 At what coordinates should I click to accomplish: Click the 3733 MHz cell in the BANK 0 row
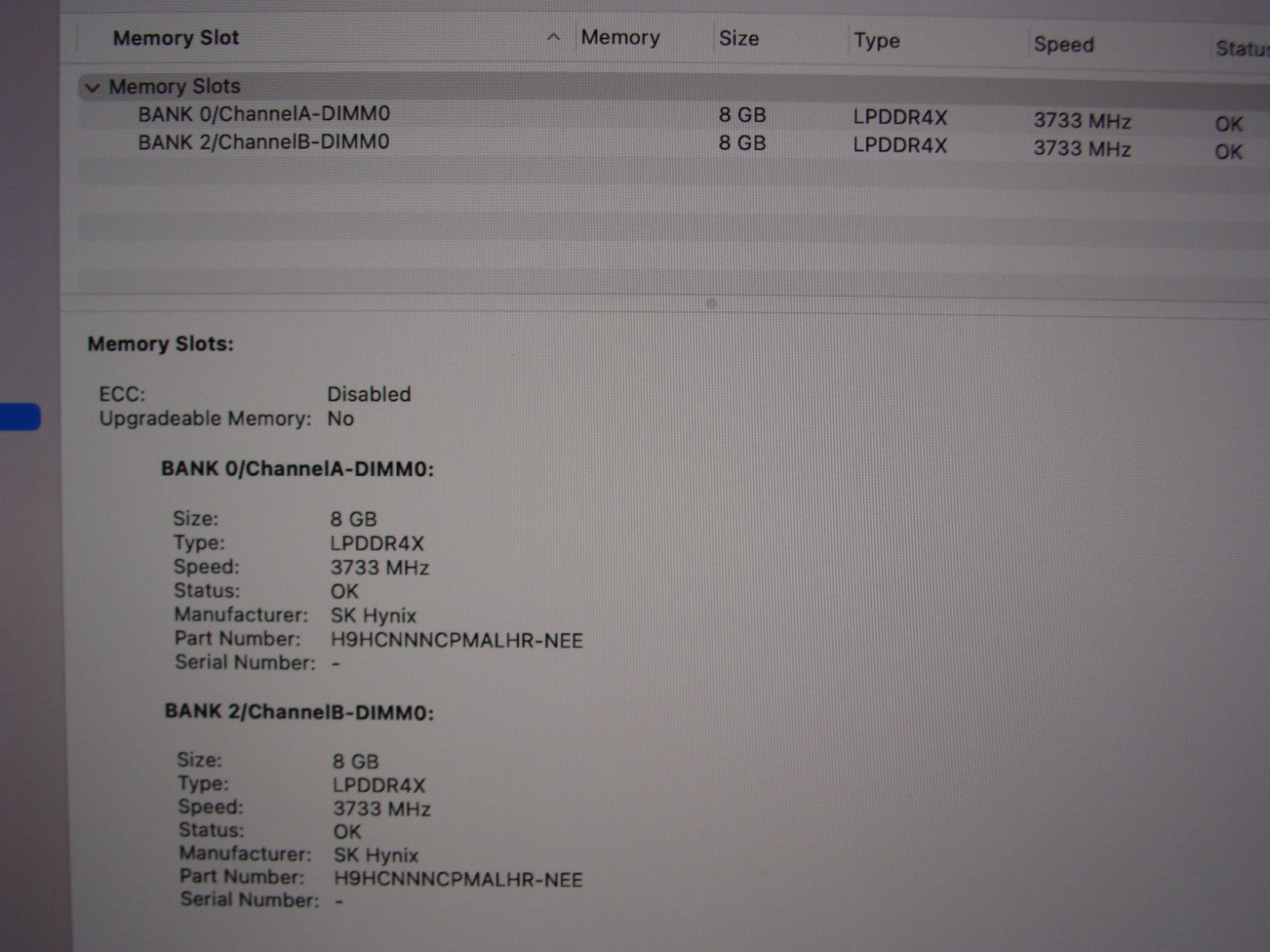(x=1081, y=121)
